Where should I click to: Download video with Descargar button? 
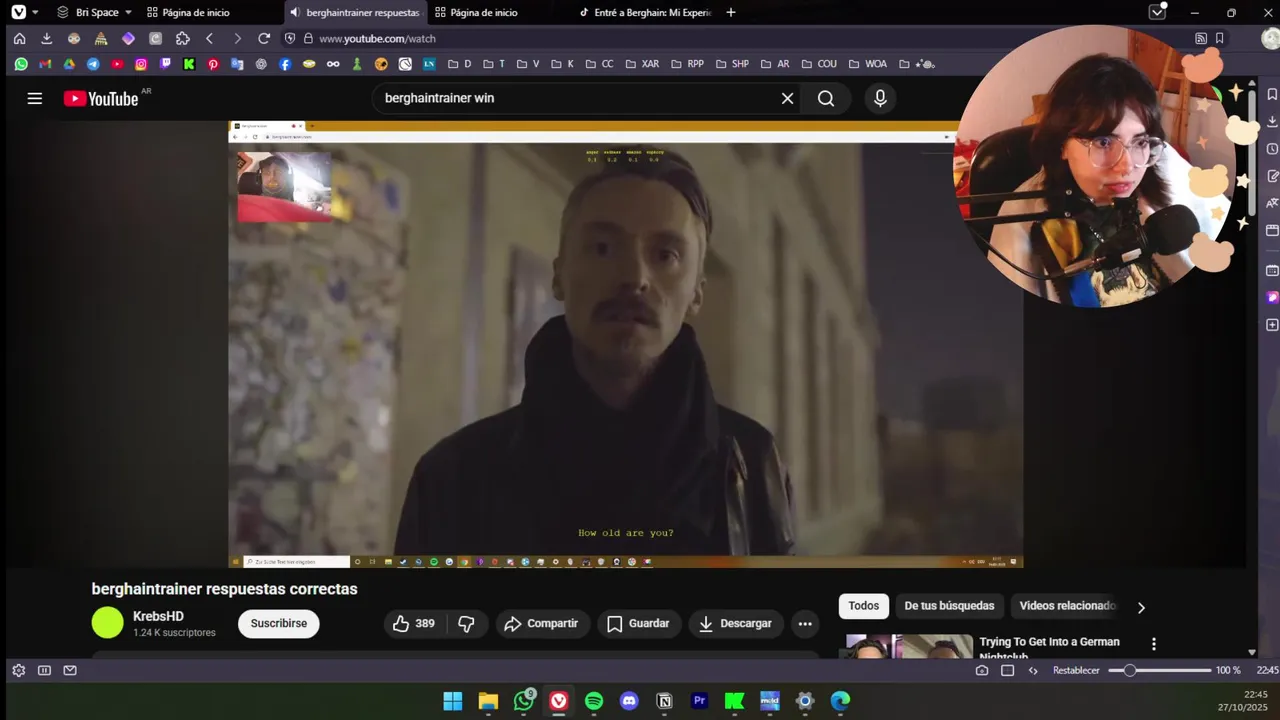735,623
